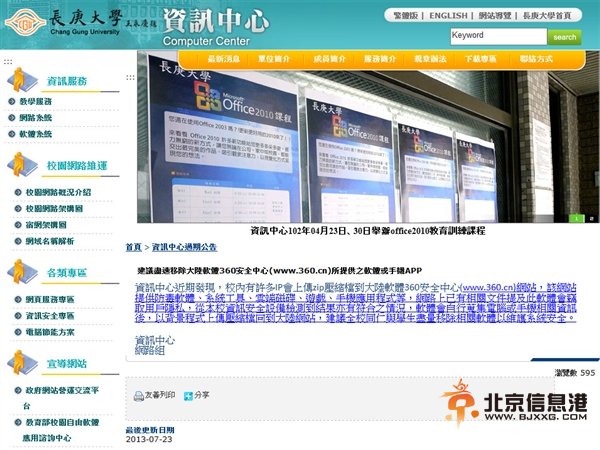Open 網域名稱解析 sidebar link
This screenshot has height=450, width=600.
50,241
